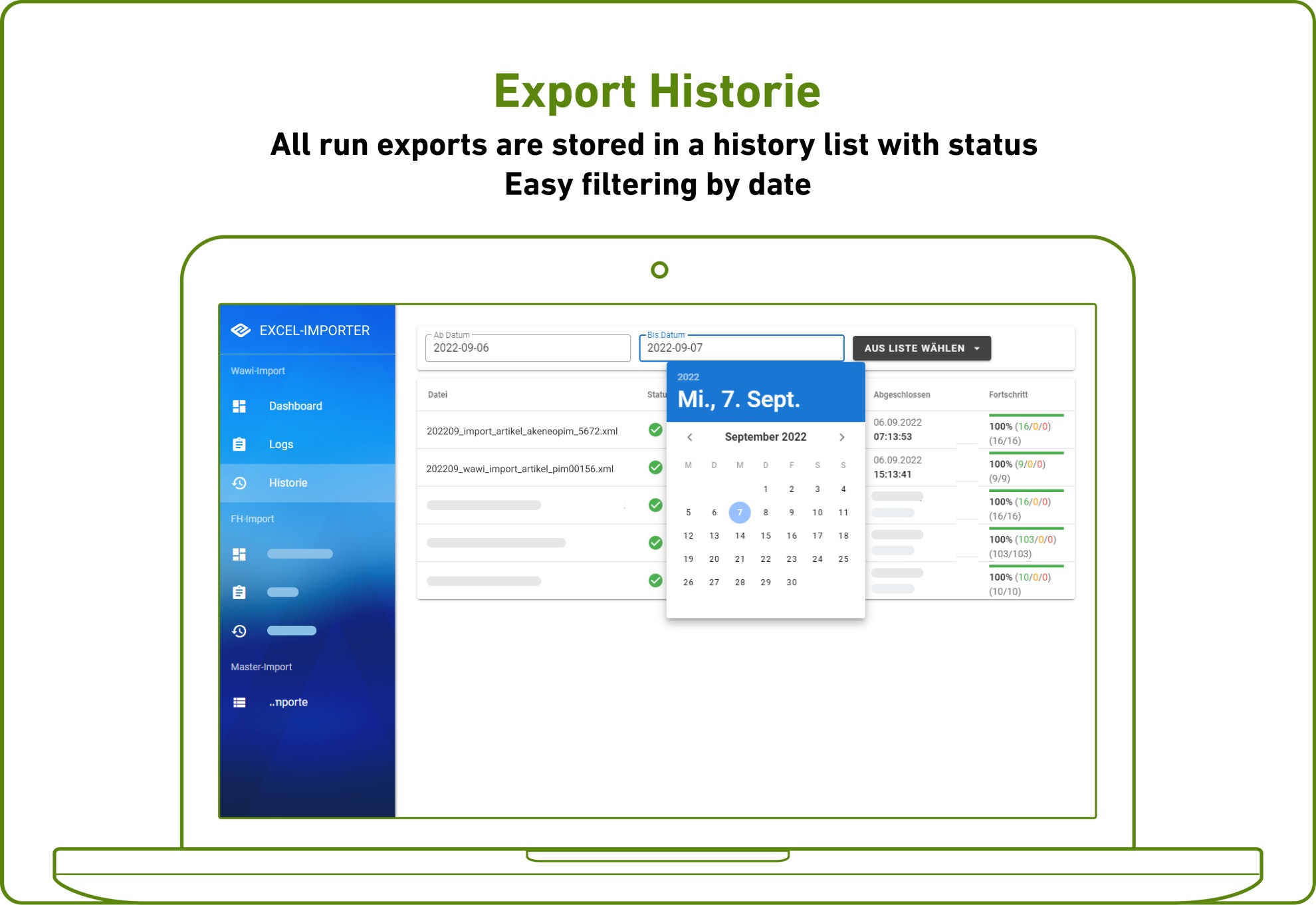Click the list icon under Master-Import
The image size is (1316, 905).
coord(239,703)
